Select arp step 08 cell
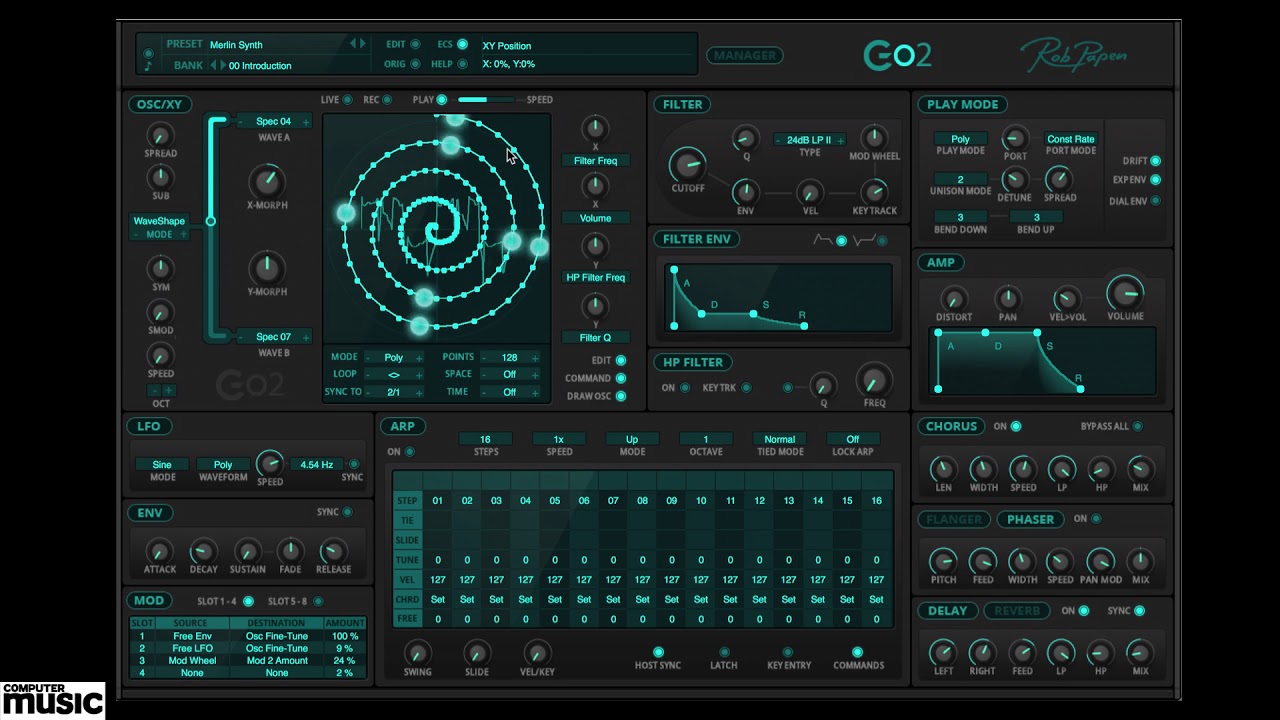The height and width of the screenshot is (720, 1280). point(642,500)
